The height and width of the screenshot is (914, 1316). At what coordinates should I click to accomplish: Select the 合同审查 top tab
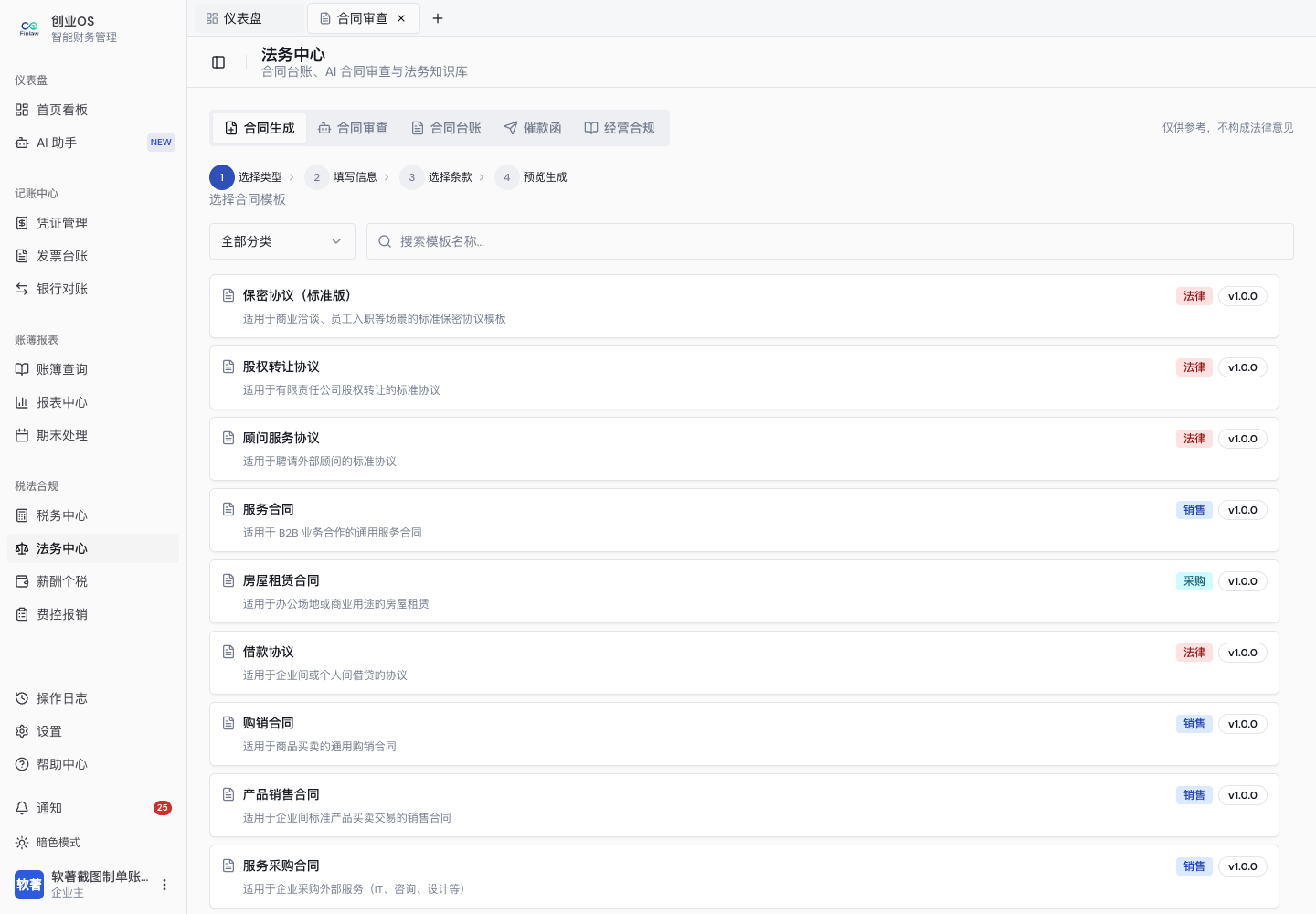(x=364, y=18)
